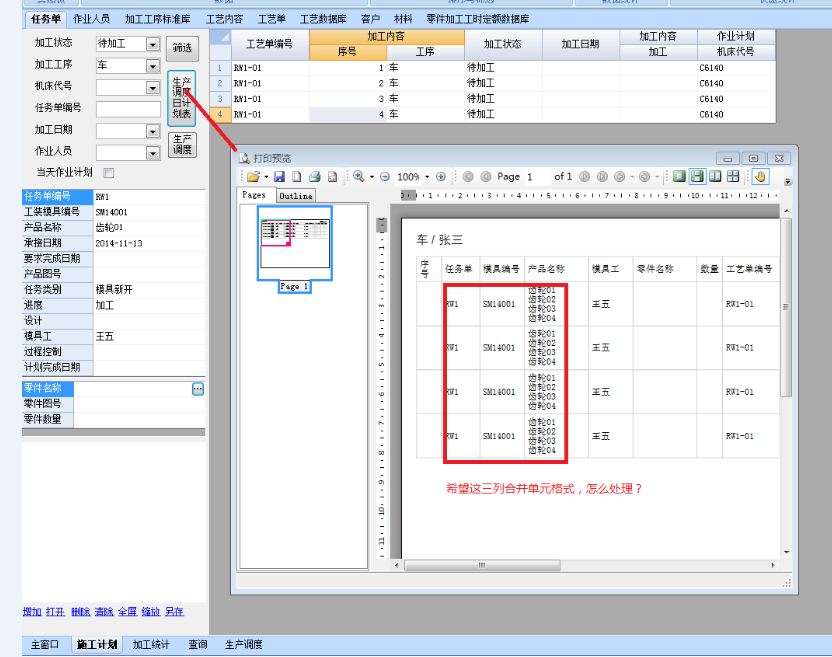Go to the previous page in preview
The image size is (832, 657).
[486, 177]
